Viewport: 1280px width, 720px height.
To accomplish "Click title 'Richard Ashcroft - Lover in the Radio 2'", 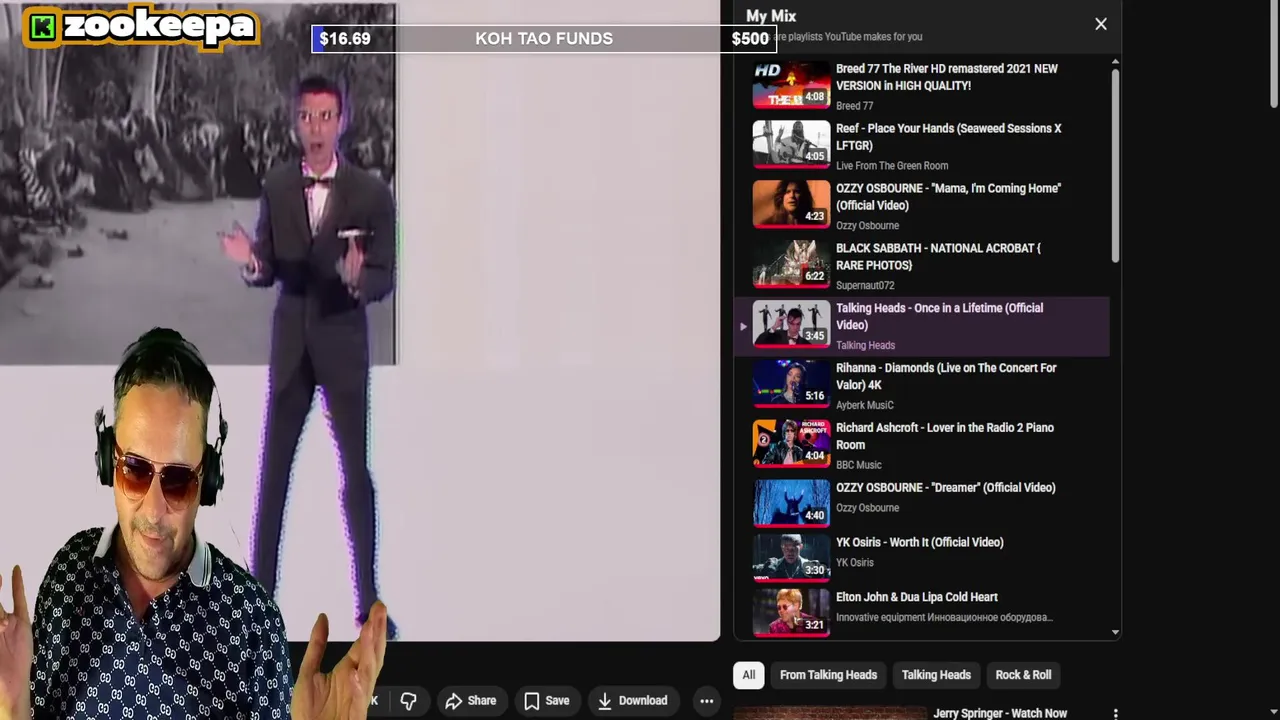I will (945, 436).
